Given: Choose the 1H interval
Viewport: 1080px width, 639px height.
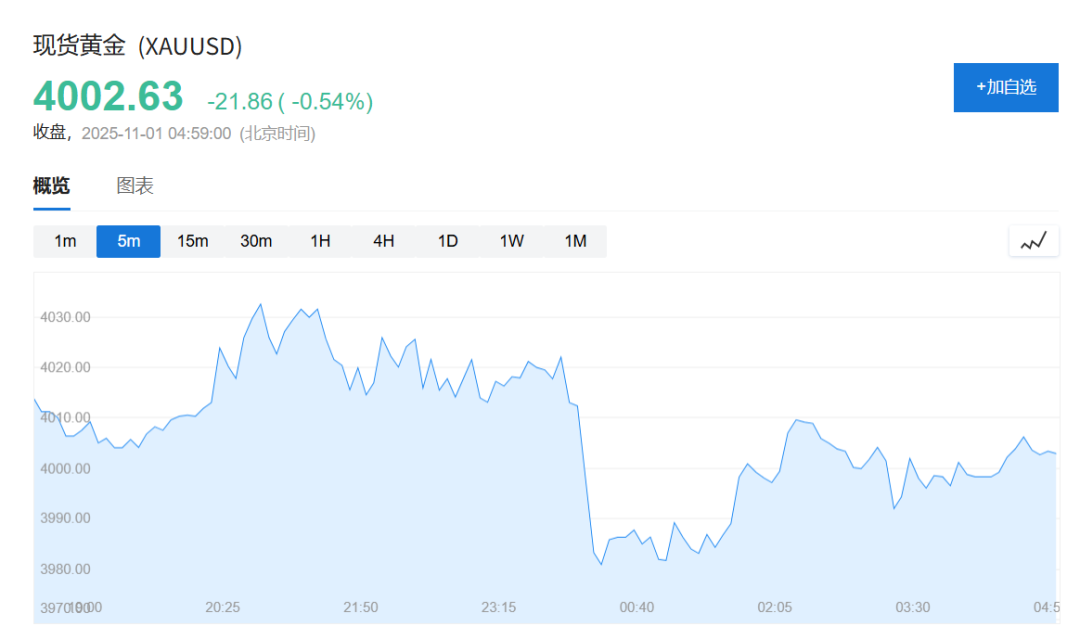Looking at the screenshot, I should tap(320, 241).
